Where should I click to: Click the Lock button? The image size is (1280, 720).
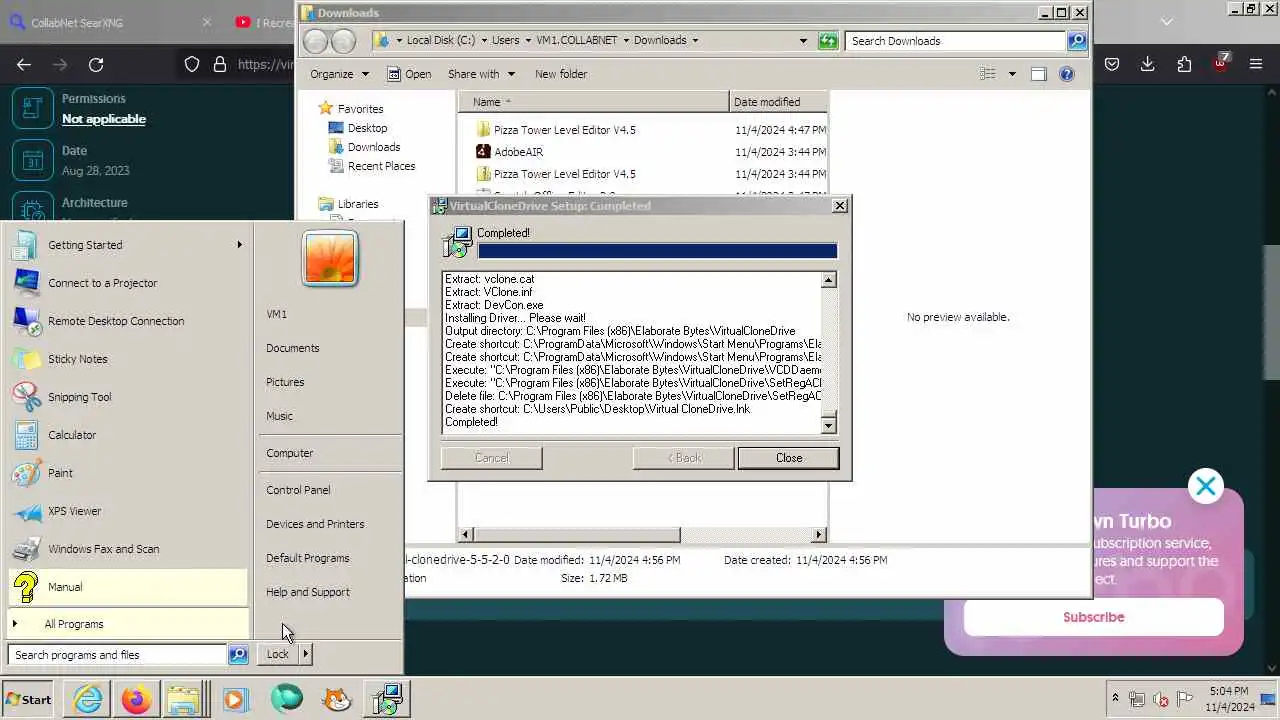click(277, 654)
